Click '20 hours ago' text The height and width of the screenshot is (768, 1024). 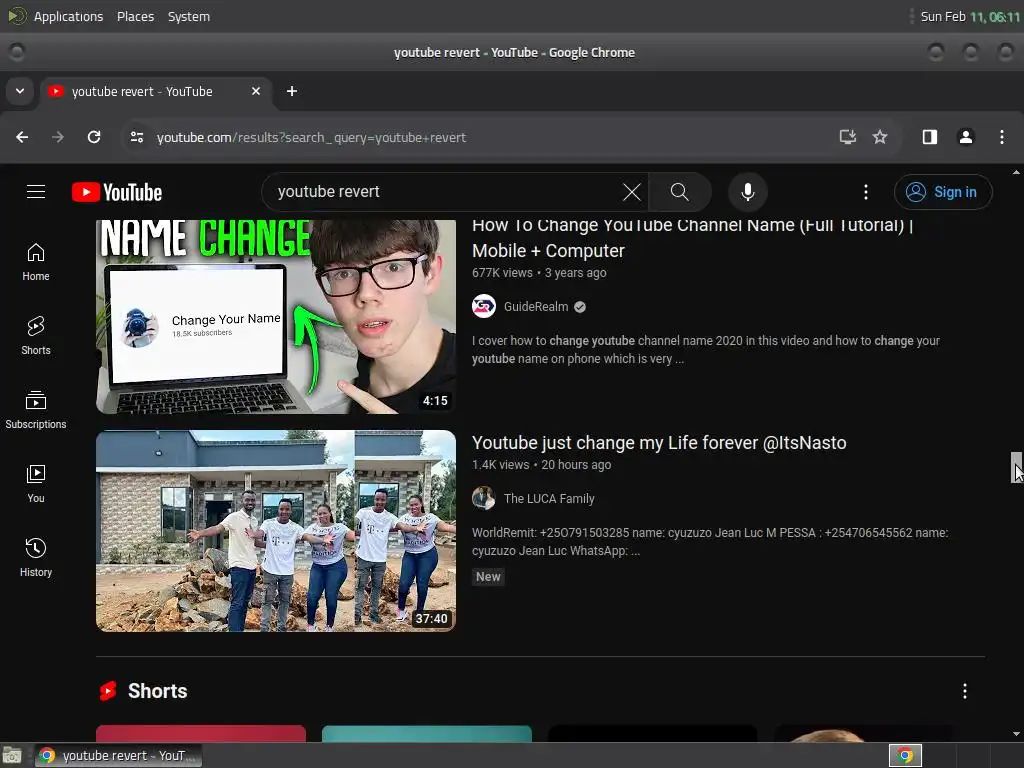point(576,465)
